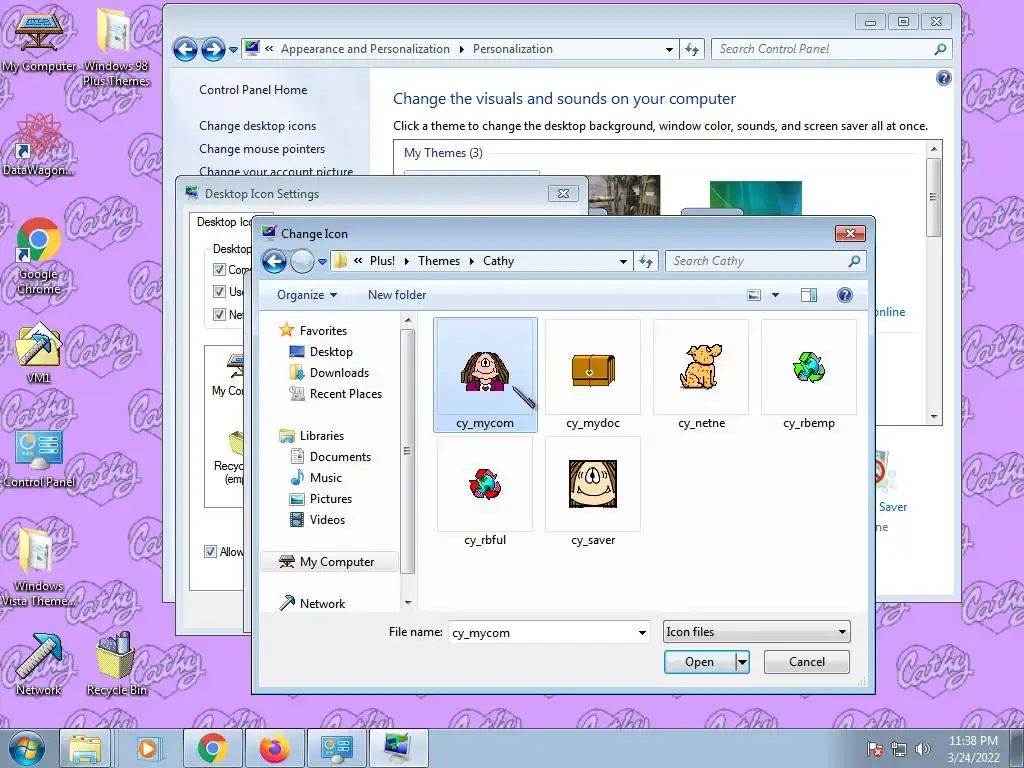Open Control Panel desktop icon

39,458
